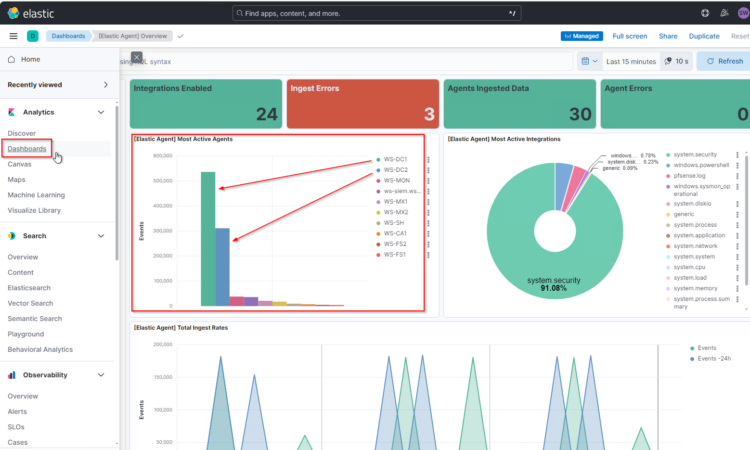Click the sidebar vertical scrollbar
This screenshot has height=450, width=750.
click(x=117, y=183)
